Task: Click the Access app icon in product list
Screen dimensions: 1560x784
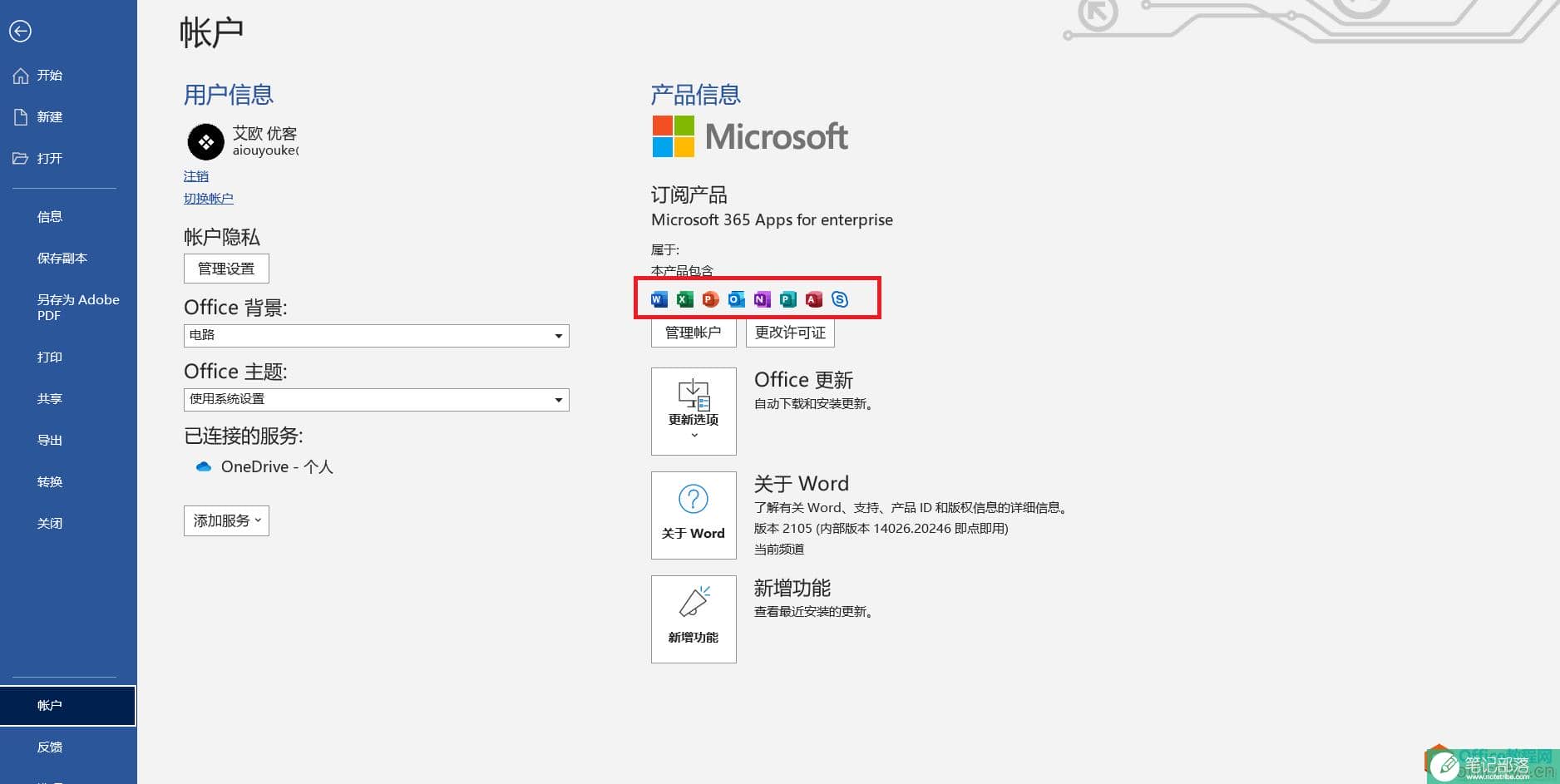Action: tap(814, 299)
